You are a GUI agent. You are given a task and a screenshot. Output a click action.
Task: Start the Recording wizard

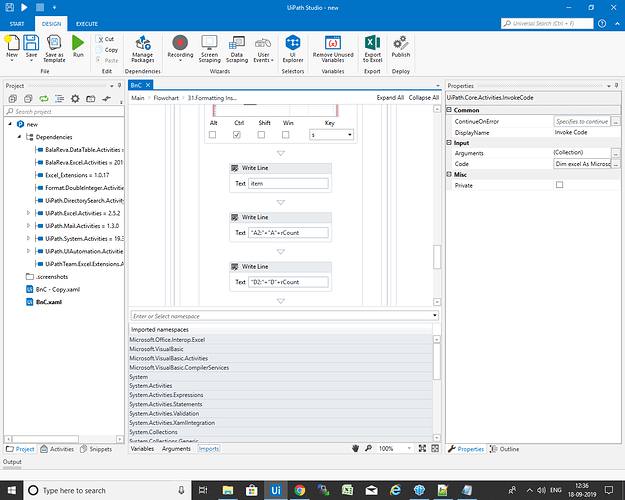tap(180, 48)
